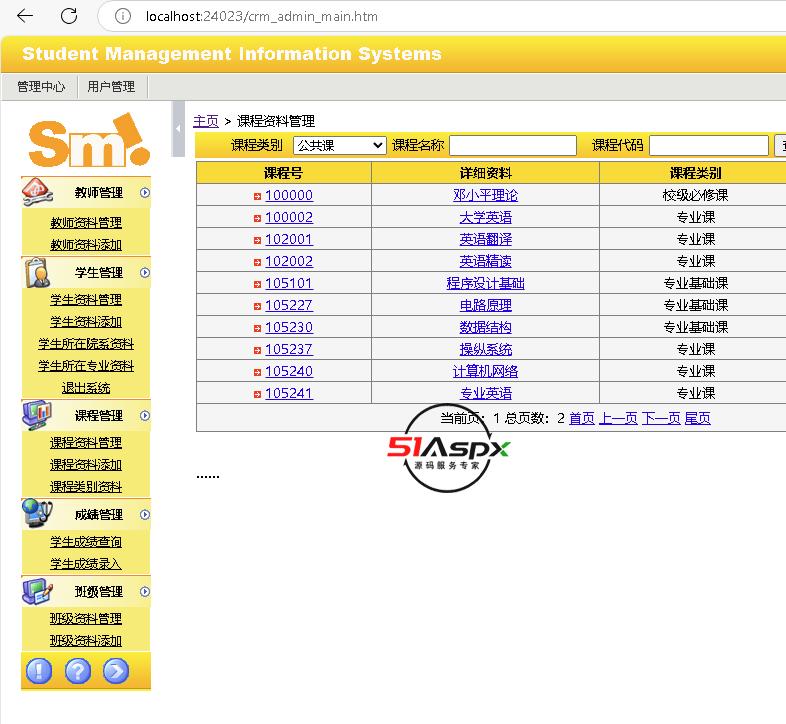
Task: Click the red arrow icon beside 105241
Action: [x=257, y=394]
